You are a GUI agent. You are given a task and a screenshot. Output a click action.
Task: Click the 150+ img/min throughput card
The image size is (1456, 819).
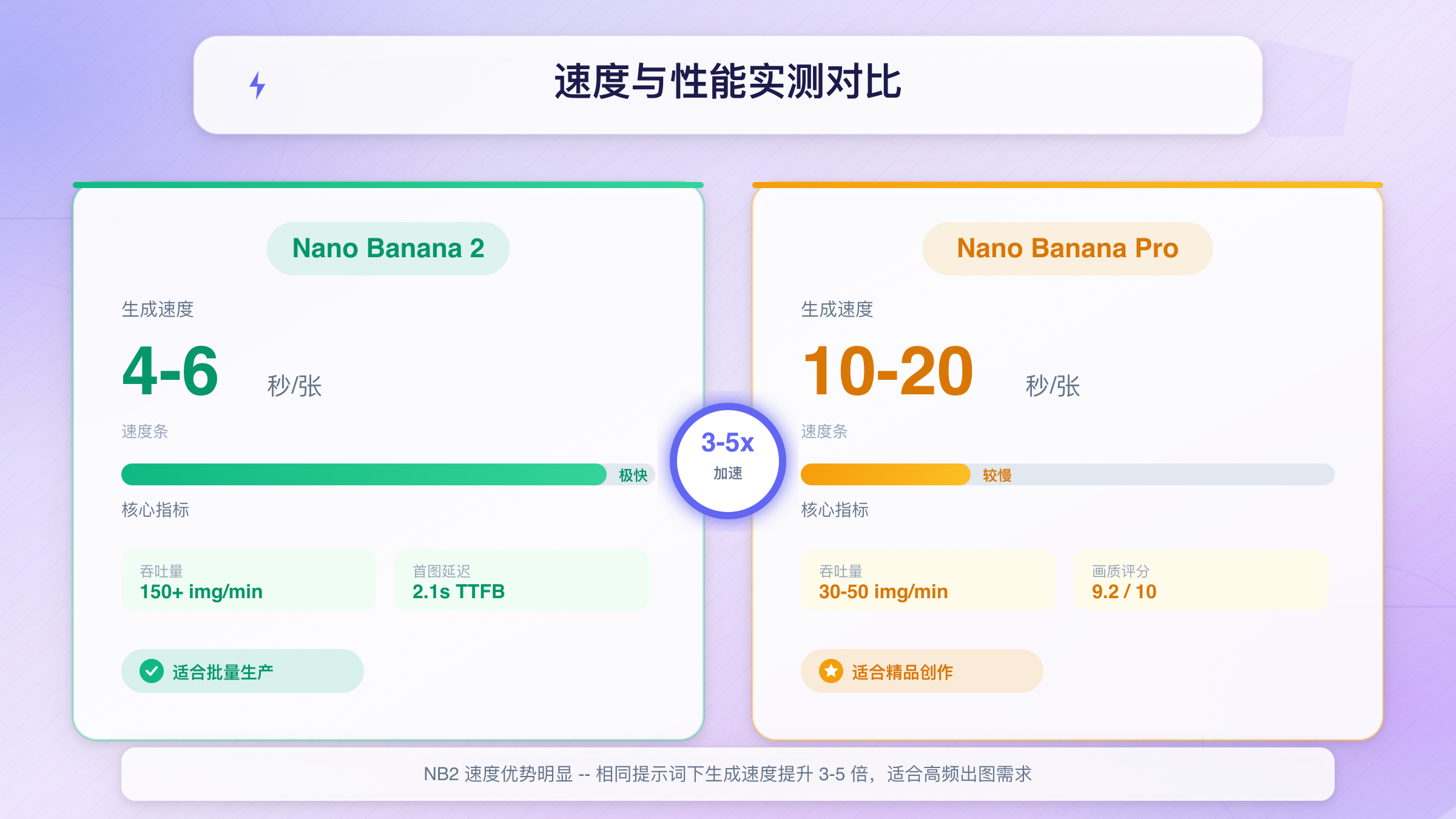click(x=248, y=581)
